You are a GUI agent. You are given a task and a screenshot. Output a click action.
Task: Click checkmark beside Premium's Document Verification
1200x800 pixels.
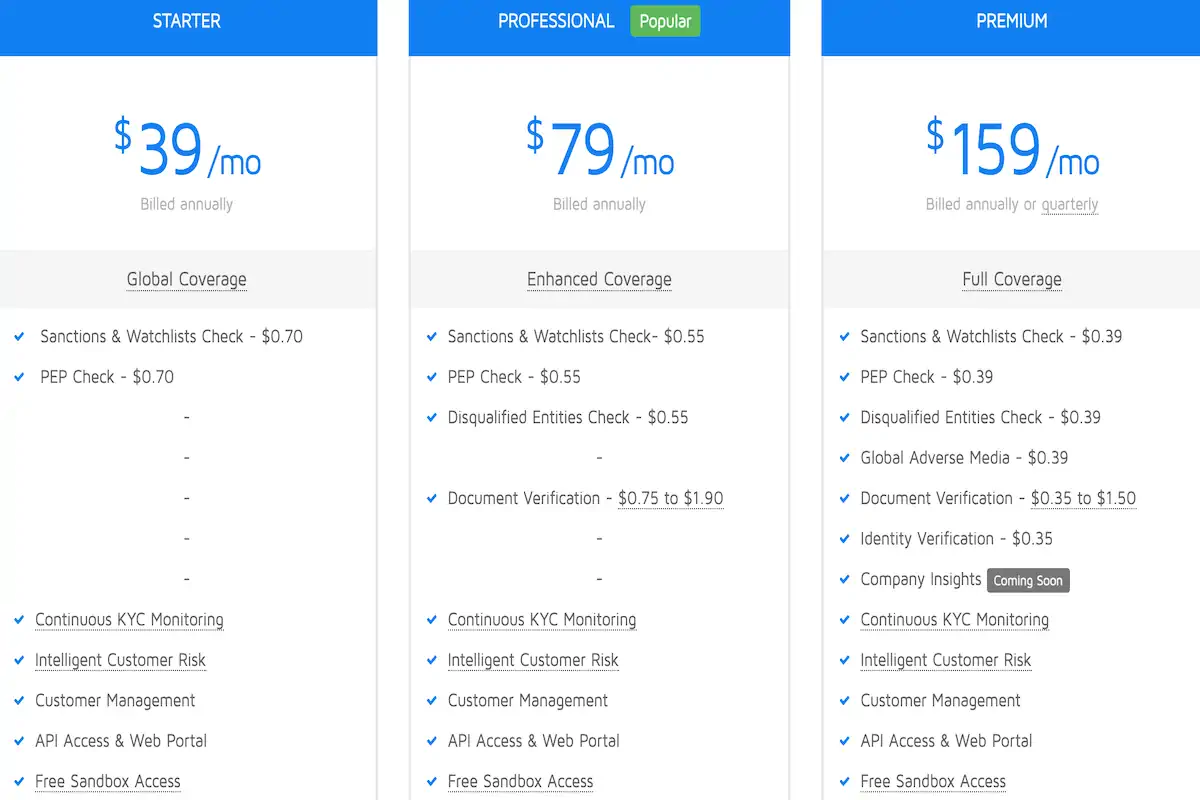(845, 499)
